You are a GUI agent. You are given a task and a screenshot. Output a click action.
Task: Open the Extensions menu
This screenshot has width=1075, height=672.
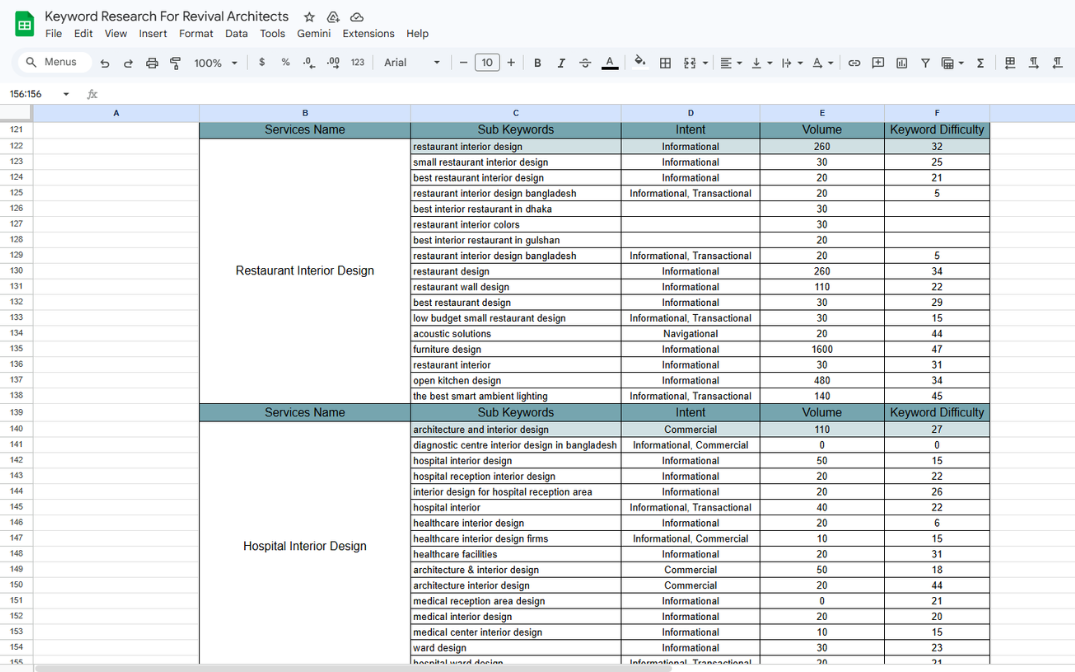[368, 33]
